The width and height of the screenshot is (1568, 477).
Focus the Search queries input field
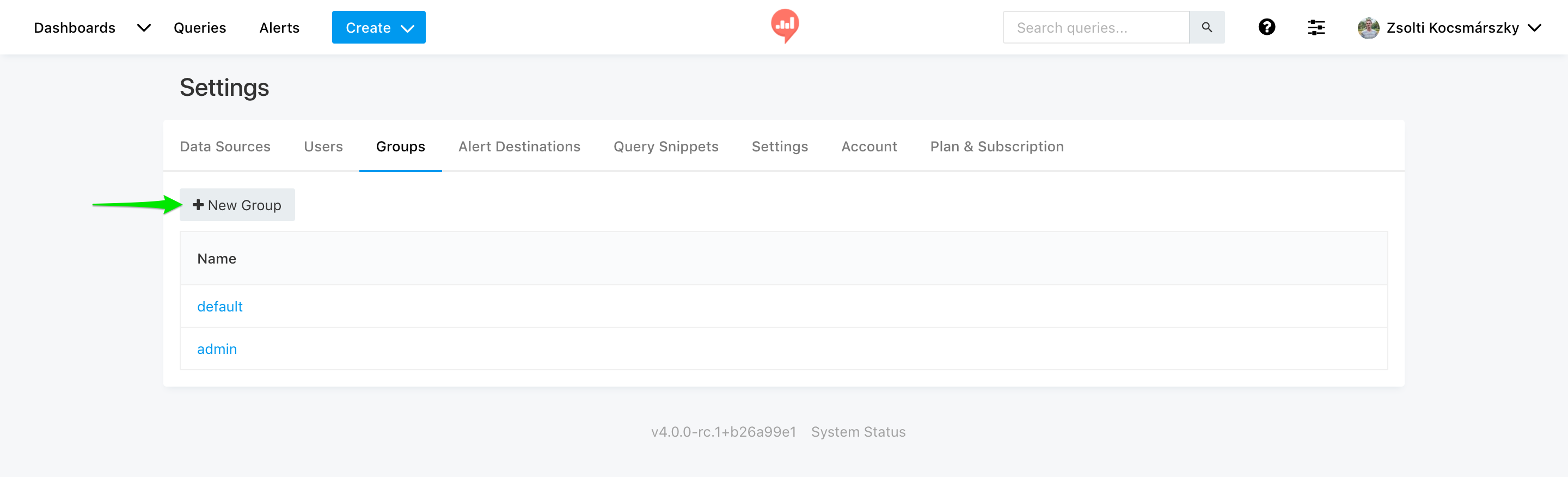1095,28
